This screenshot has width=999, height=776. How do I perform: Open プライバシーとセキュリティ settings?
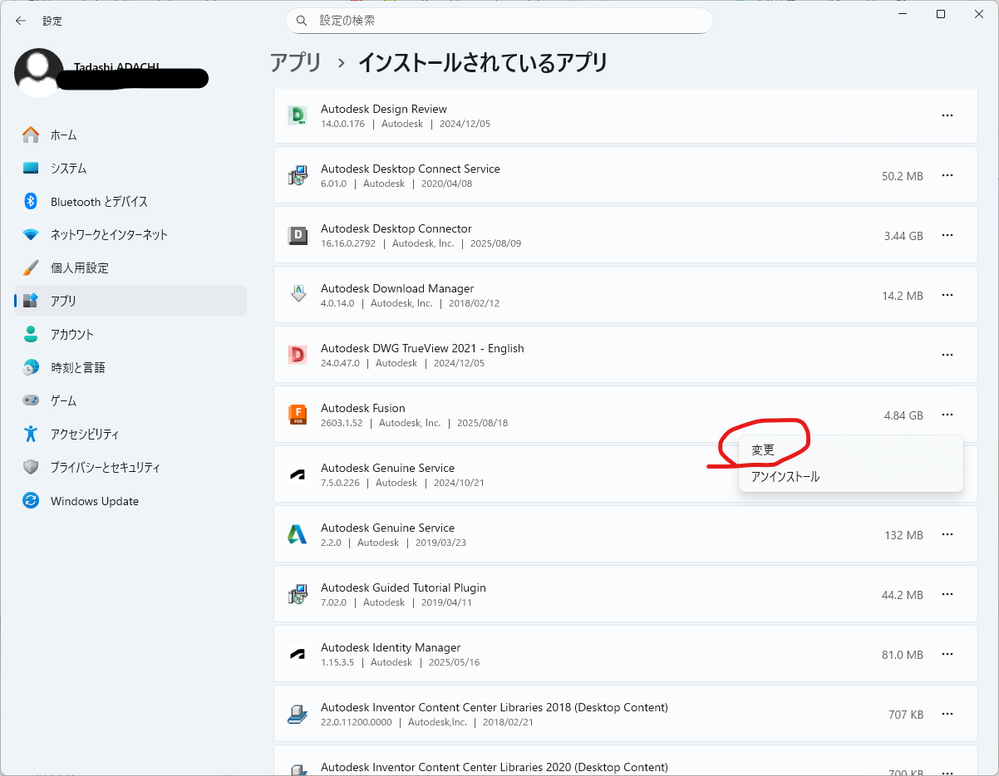(130, 467)
